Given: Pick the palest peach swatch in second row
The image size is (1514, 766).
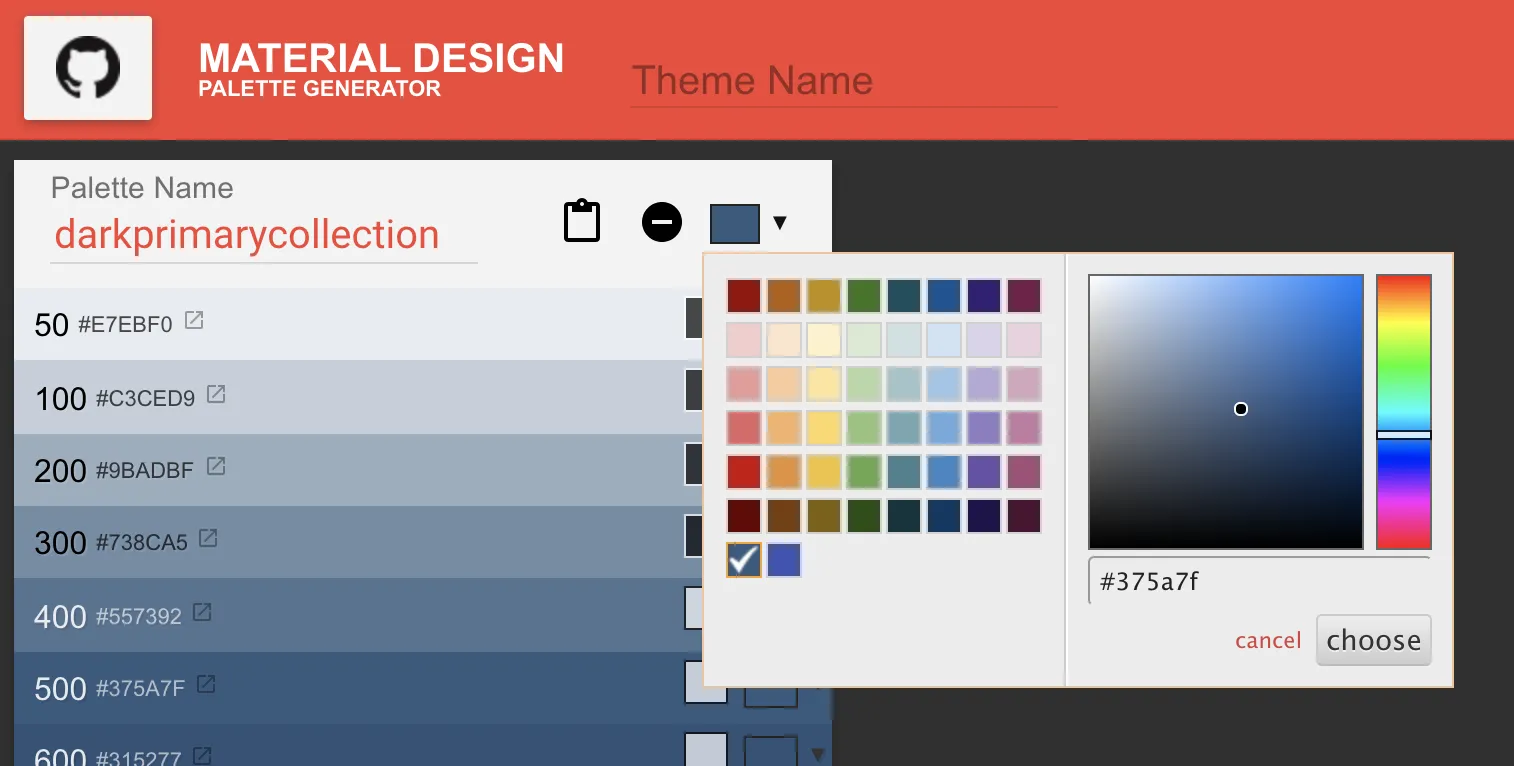Looking at the screenshot, I should tap(784, 340).
